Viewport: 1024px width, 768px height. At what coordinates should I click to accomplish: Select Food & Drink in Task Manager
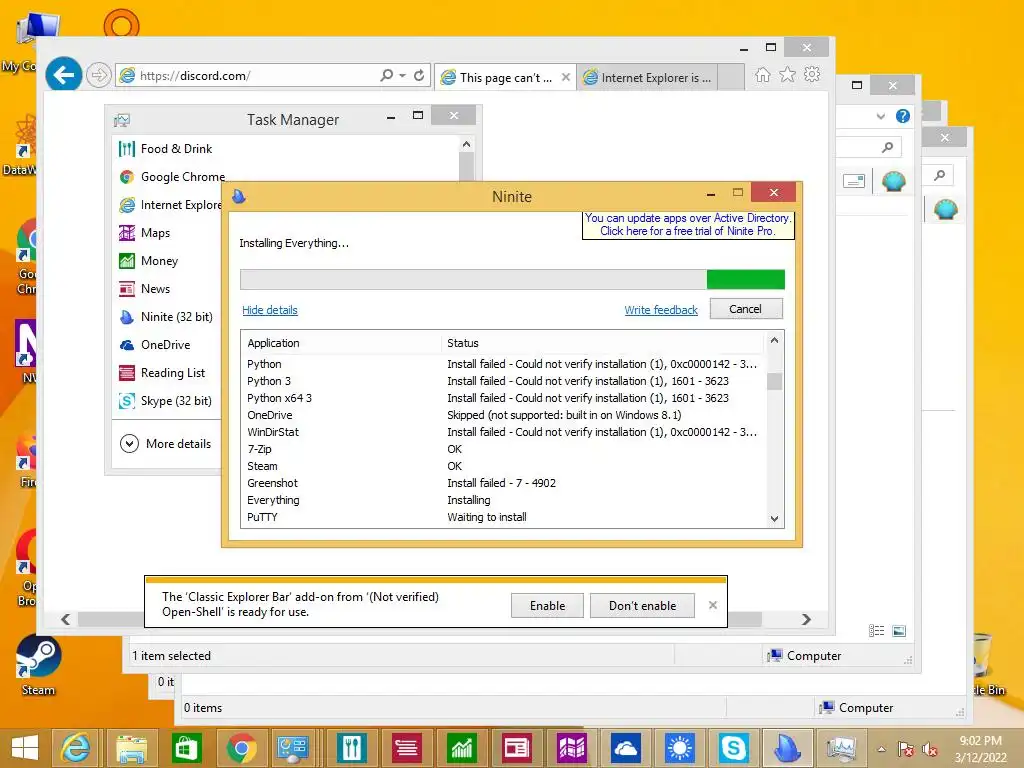[x=166, y=149]
